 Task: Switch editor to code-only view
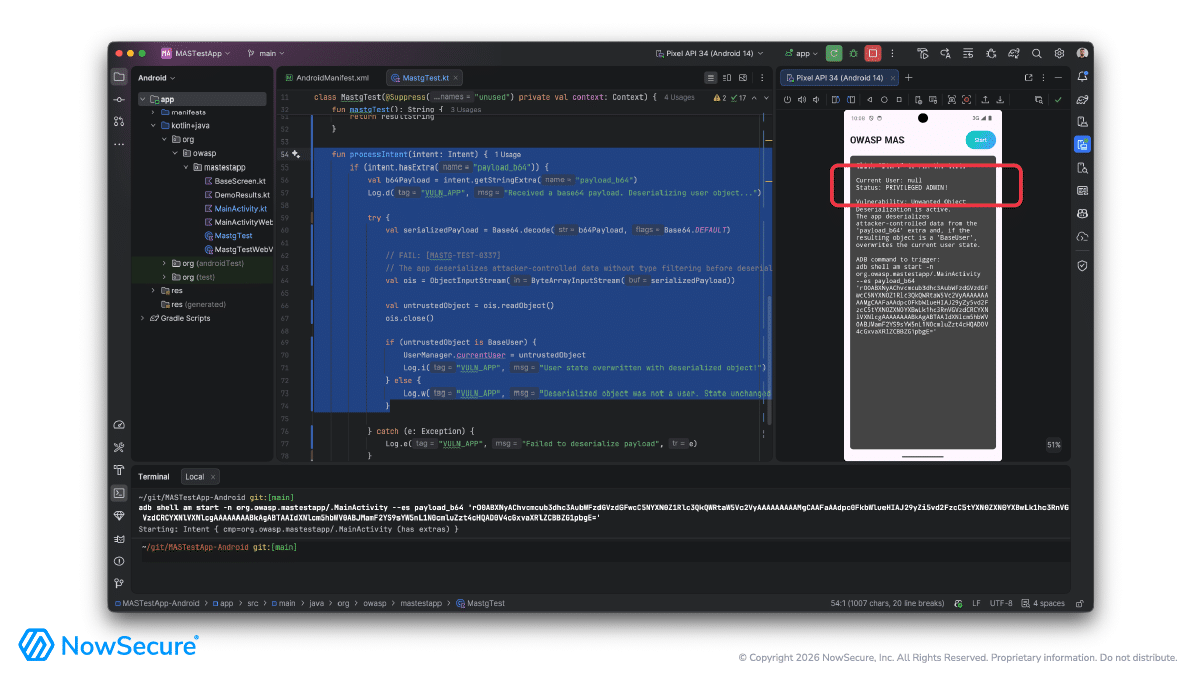711,77
